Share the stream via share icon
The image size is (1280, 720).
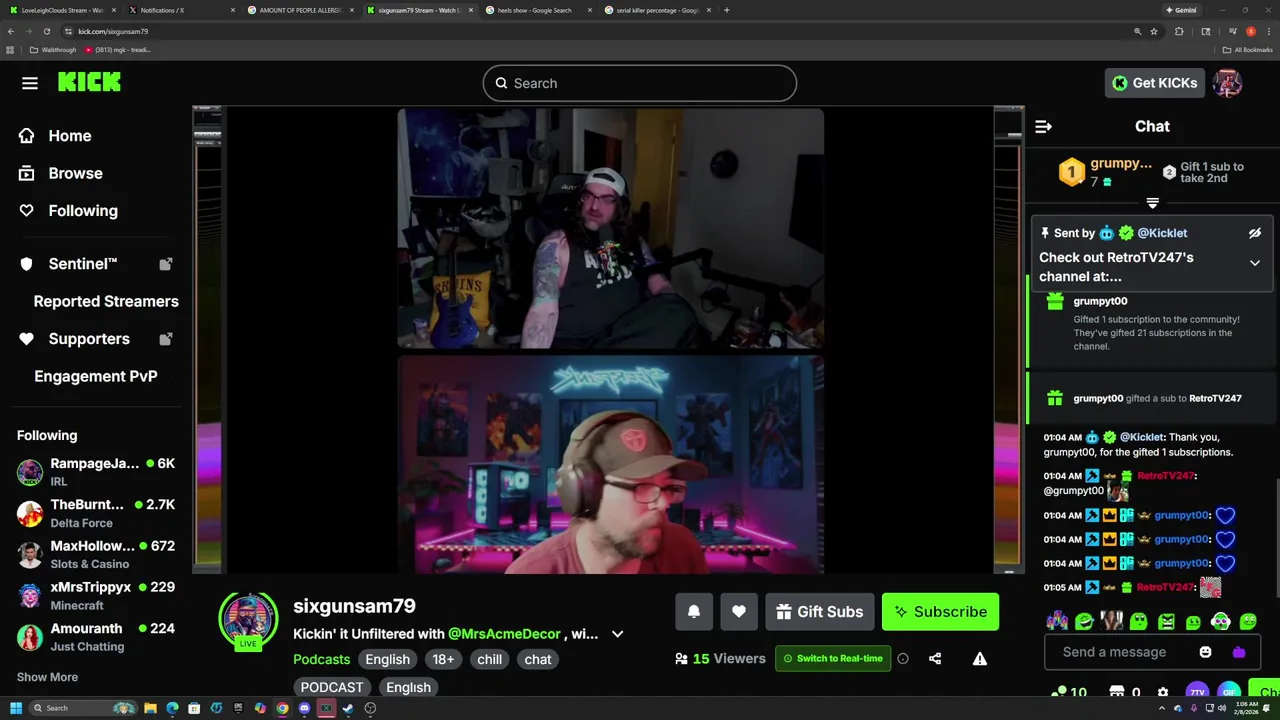coord(935,659)
